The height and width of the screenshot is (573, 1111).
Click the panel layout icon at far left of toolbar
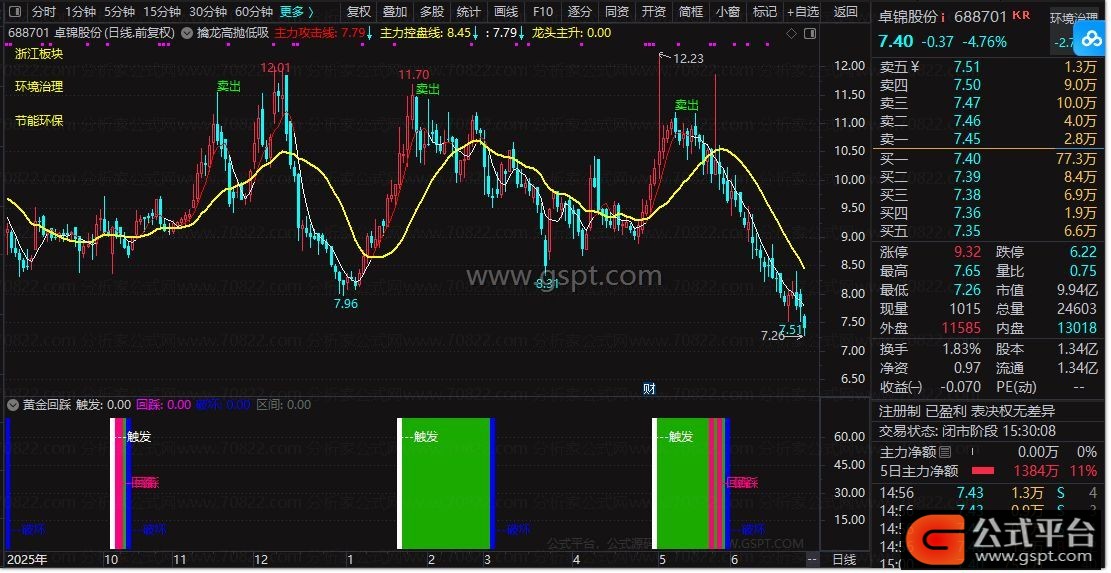click(15, 12)
